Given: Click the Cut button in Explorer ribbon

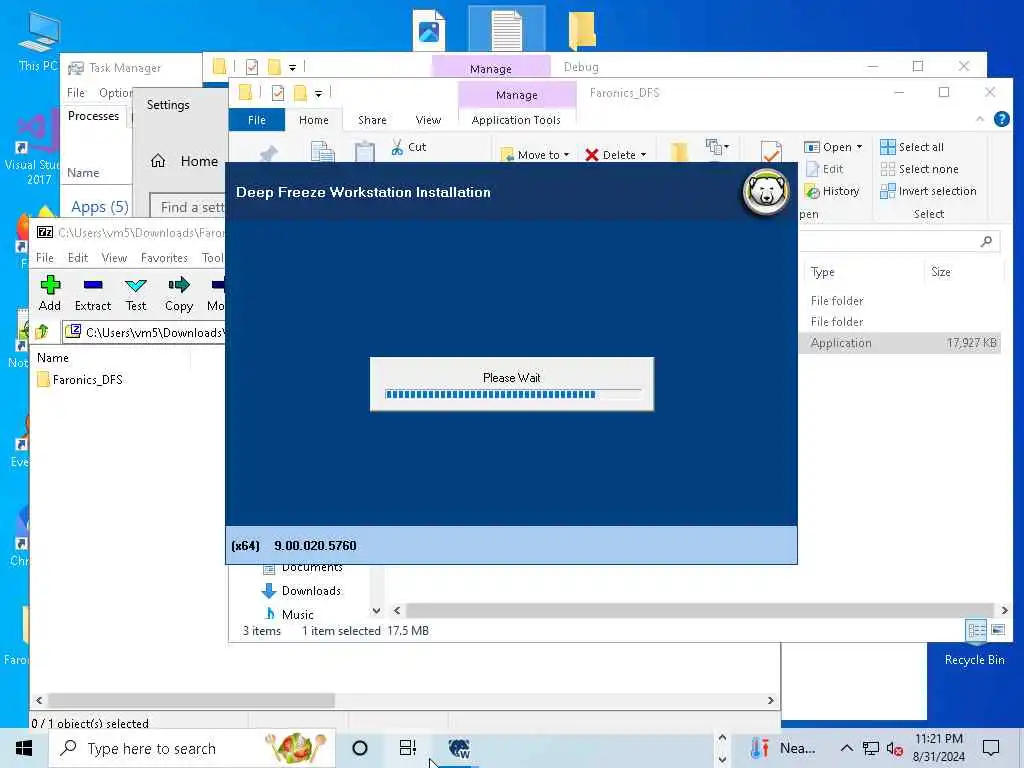Looking at the screenshot, I should [x=409, y=148].
